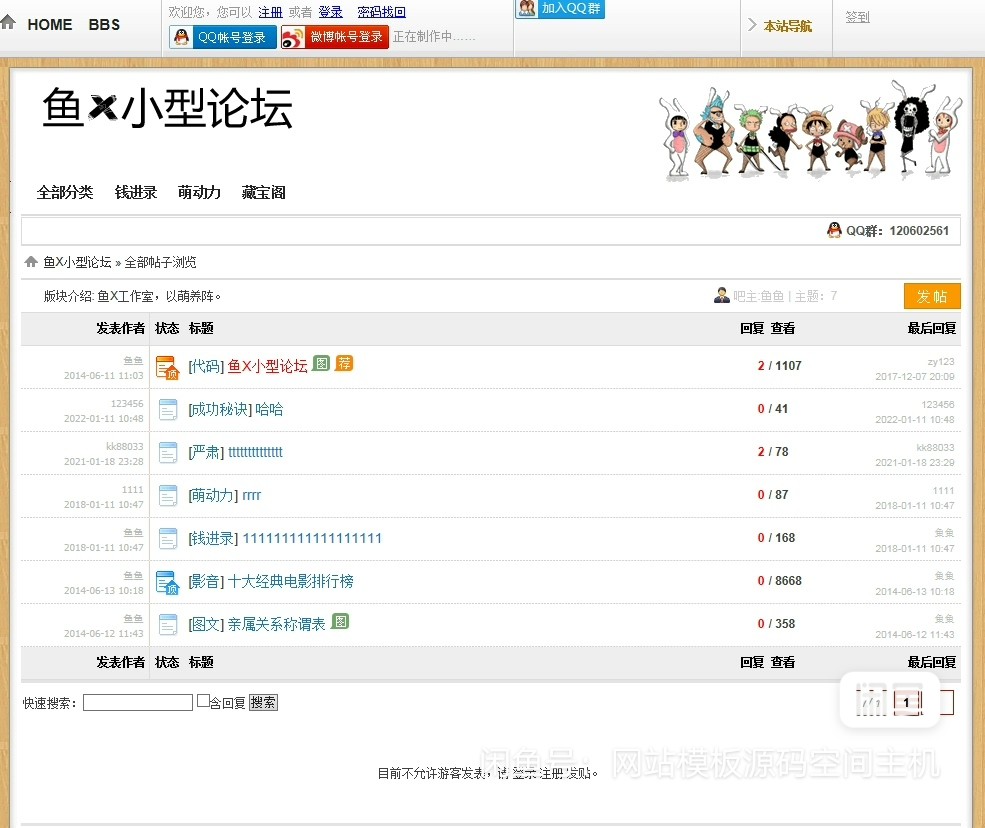
Task: Click the 搜索 search button
Action: pos(263,702)
